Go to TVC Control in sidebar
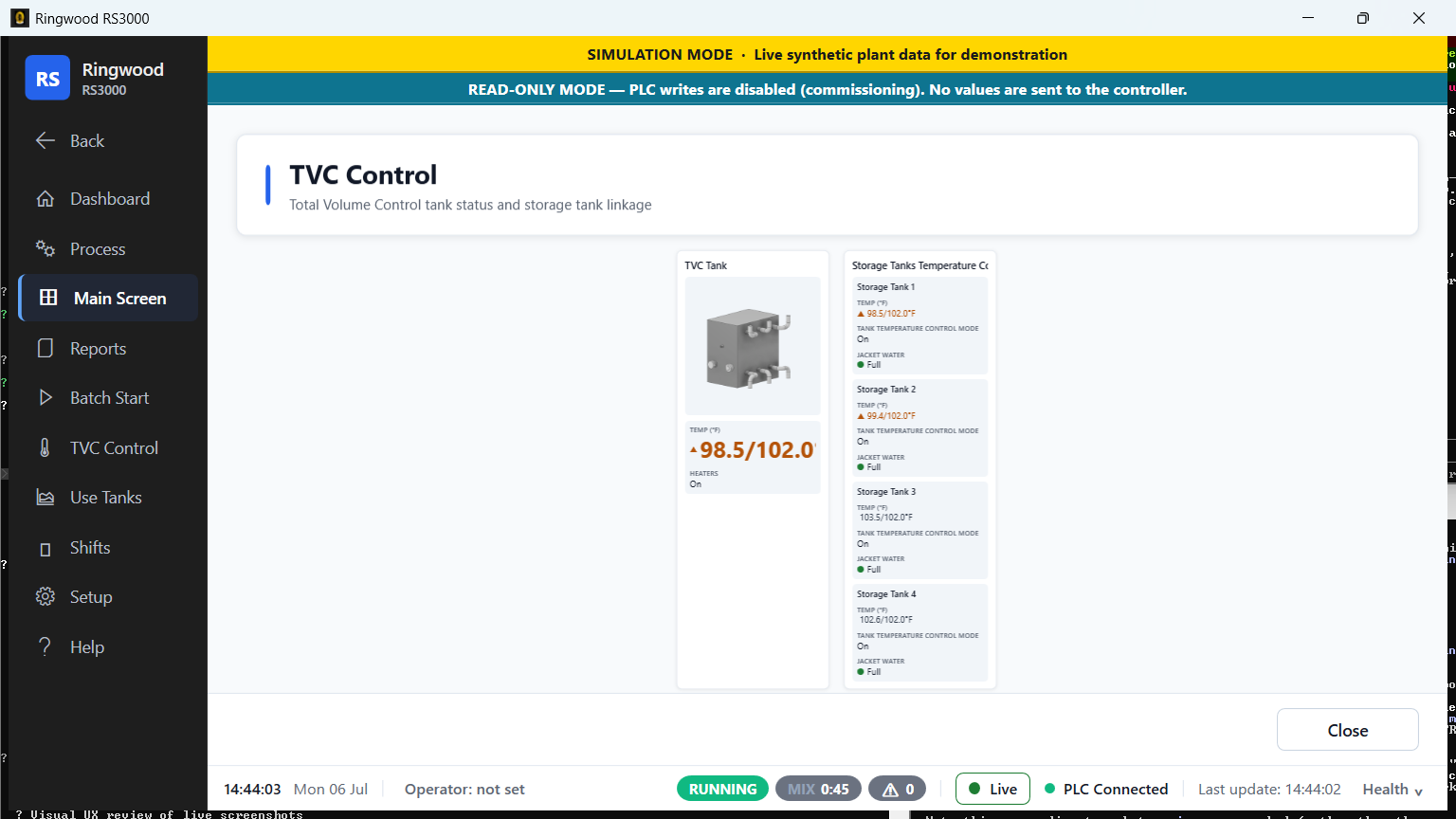Viewport: 1456px width, 819px height. [x=108, y=447]
